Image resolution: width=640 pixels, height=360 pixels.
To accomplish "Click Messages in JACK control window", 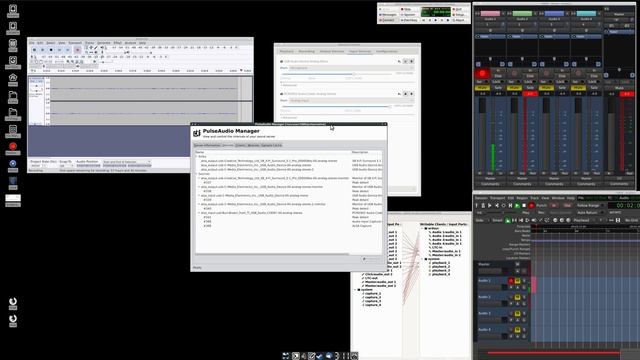I will click(x=388, y=15).
